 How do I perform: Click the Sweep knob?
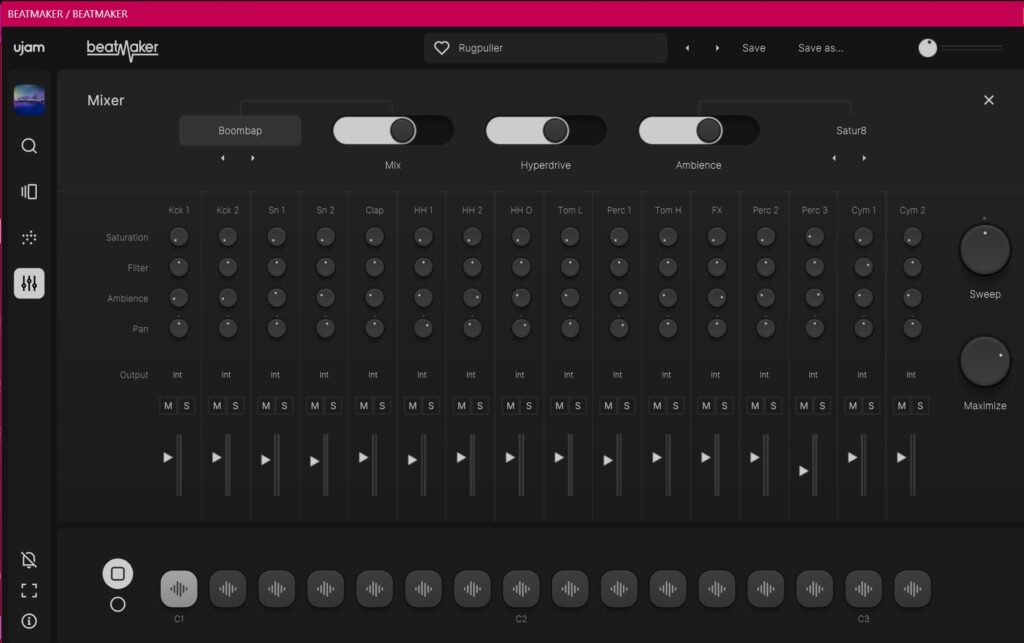click(x=984, y=250)
